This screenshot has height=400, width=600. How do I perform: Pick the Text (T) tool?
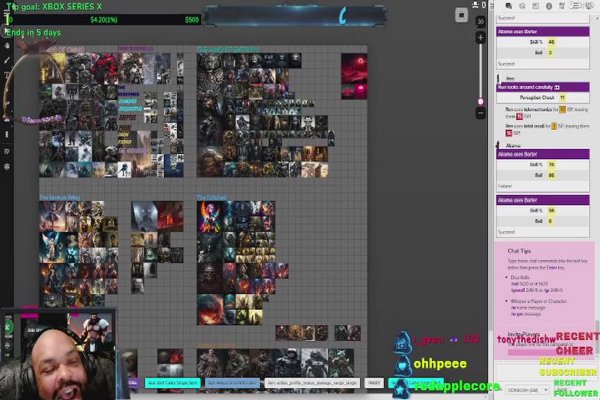click(x=7, y=75)
